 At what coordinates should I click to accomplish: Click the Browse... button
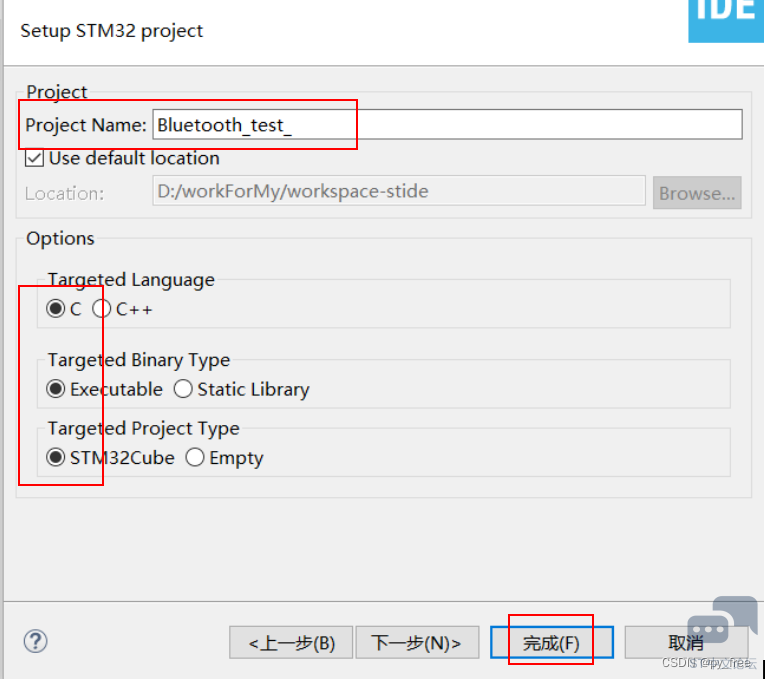pos(697,193)
